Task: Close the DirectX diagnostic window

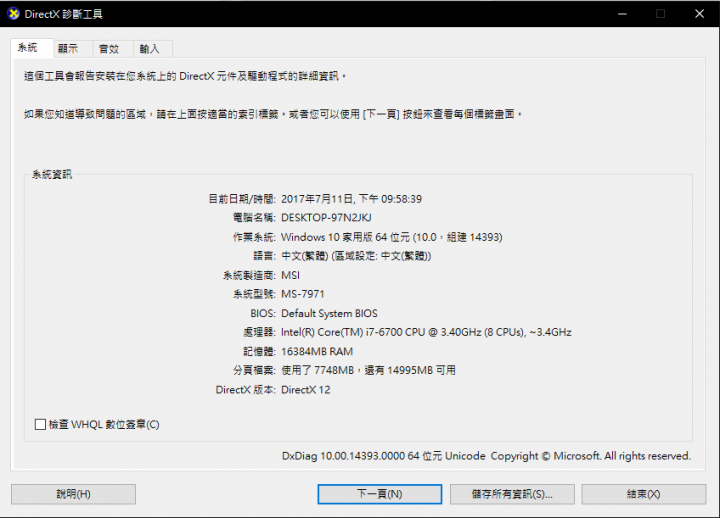Action: coord(699,14)
